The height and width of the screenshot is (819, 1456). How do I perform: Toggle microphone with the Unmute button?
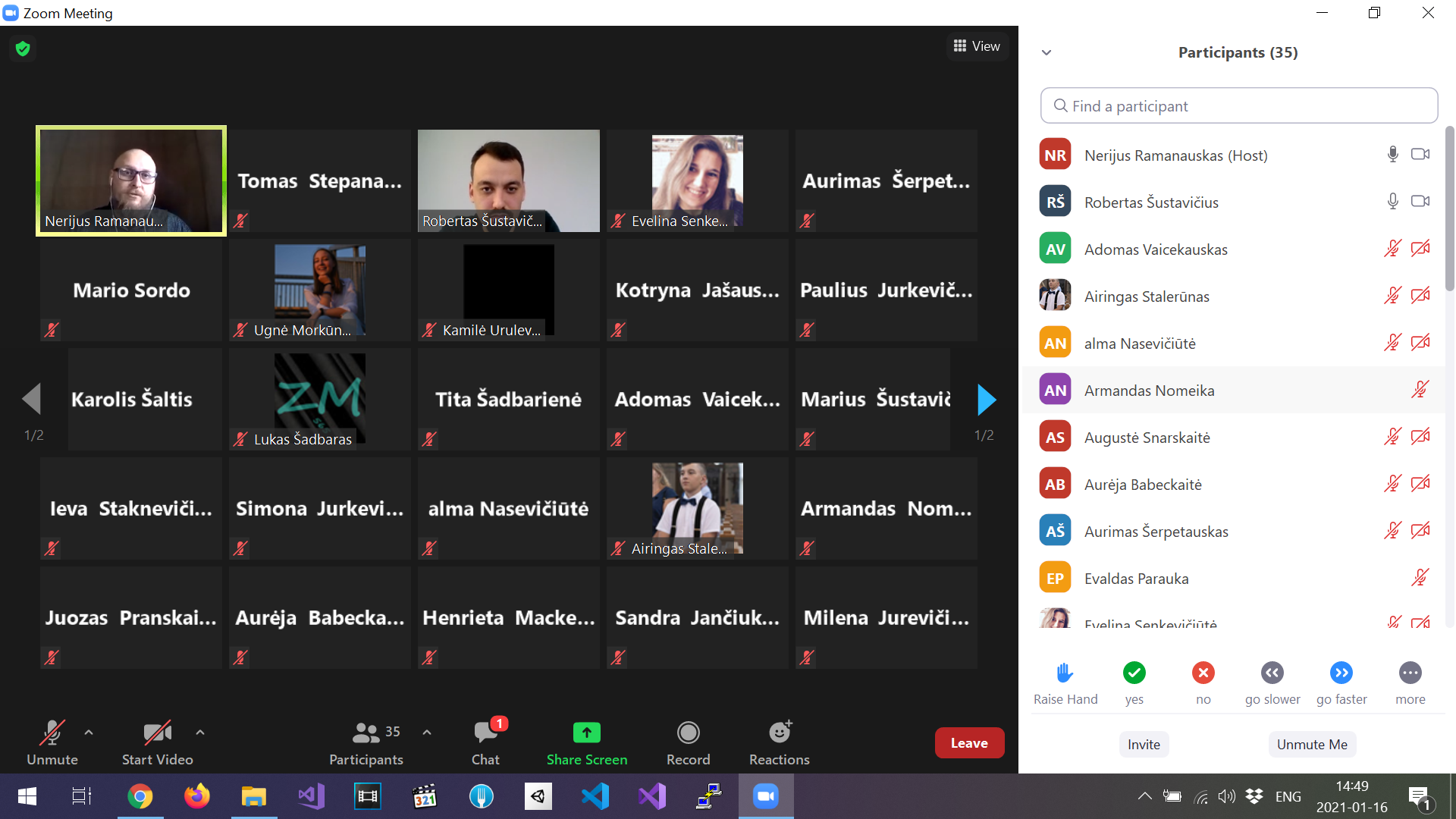(x=52, y=733)
